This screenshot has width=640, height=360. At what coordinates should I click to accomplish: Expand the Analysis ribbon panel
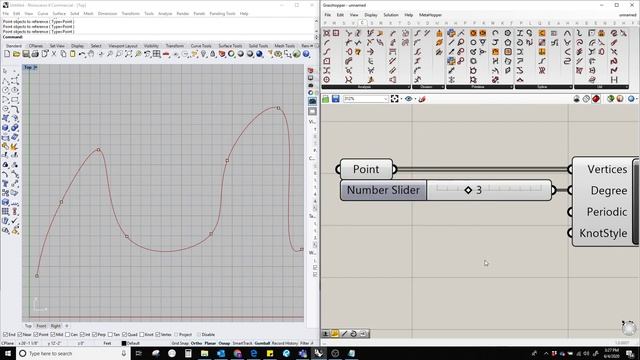point(366,87)
